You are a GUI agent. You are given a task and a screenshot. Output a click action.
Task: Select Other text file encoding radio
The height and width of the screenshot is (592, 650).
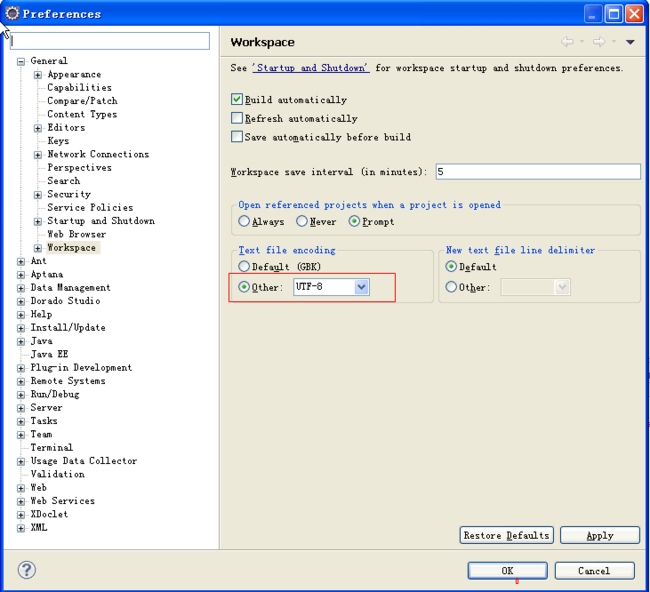click(x=244, y=287)
